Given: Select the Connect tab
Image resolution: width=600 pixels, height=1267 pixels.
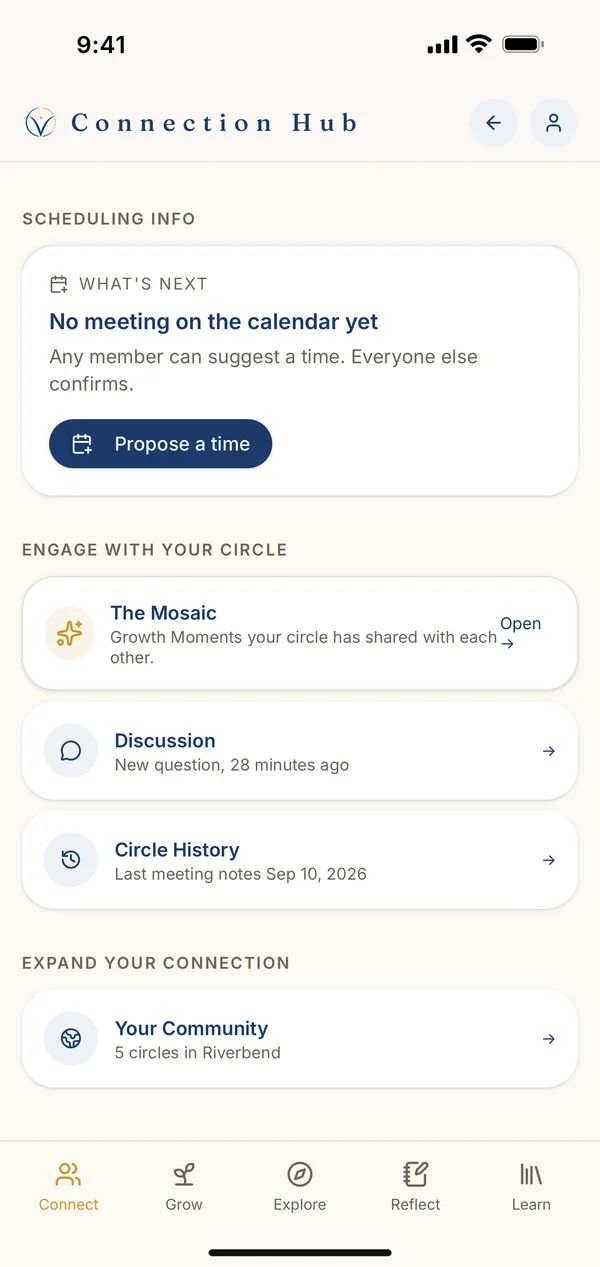Looking at the screenshot, I should tap(69, 1187).
